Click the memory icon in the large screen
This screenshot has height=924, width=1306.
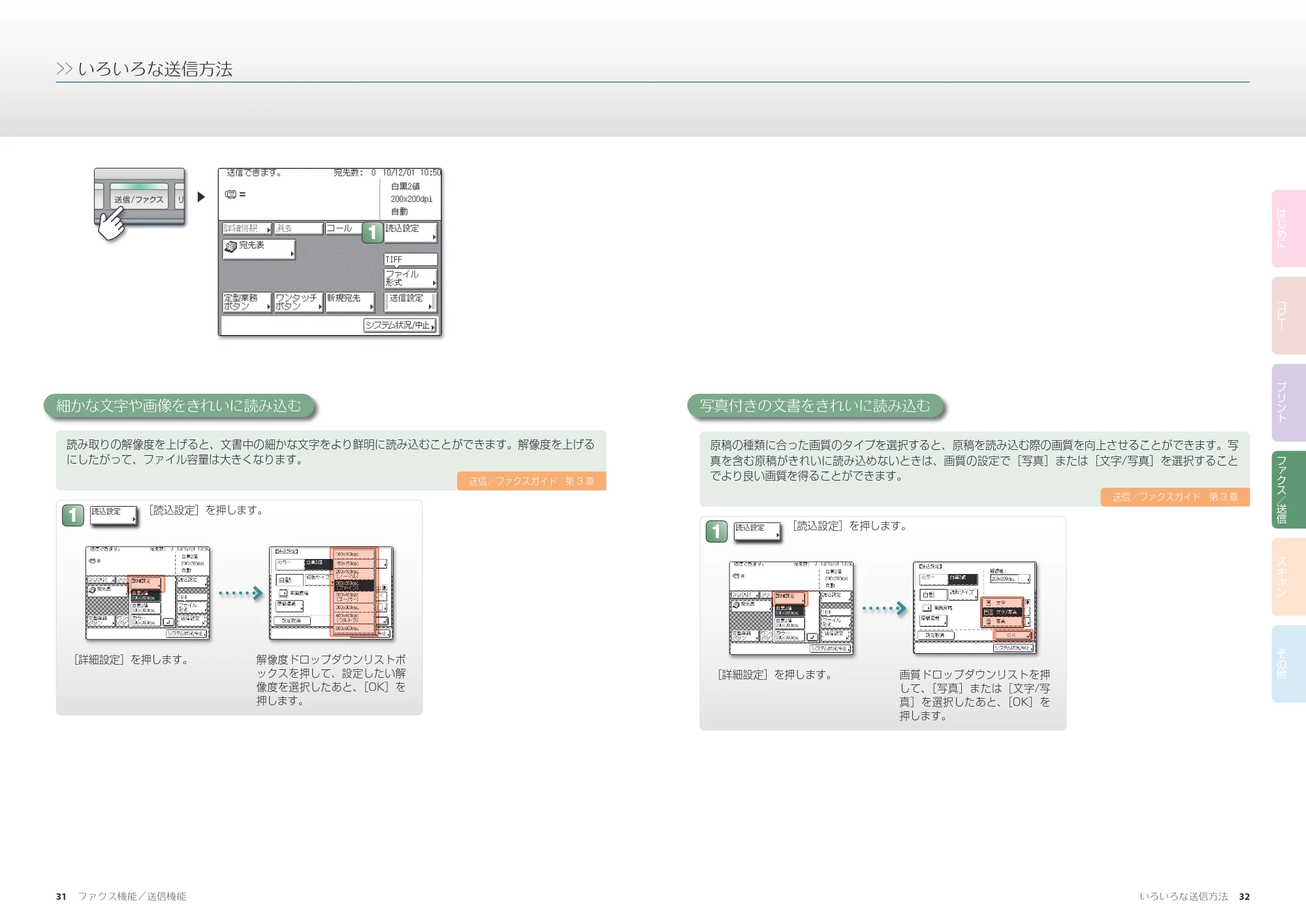[231, 194]
